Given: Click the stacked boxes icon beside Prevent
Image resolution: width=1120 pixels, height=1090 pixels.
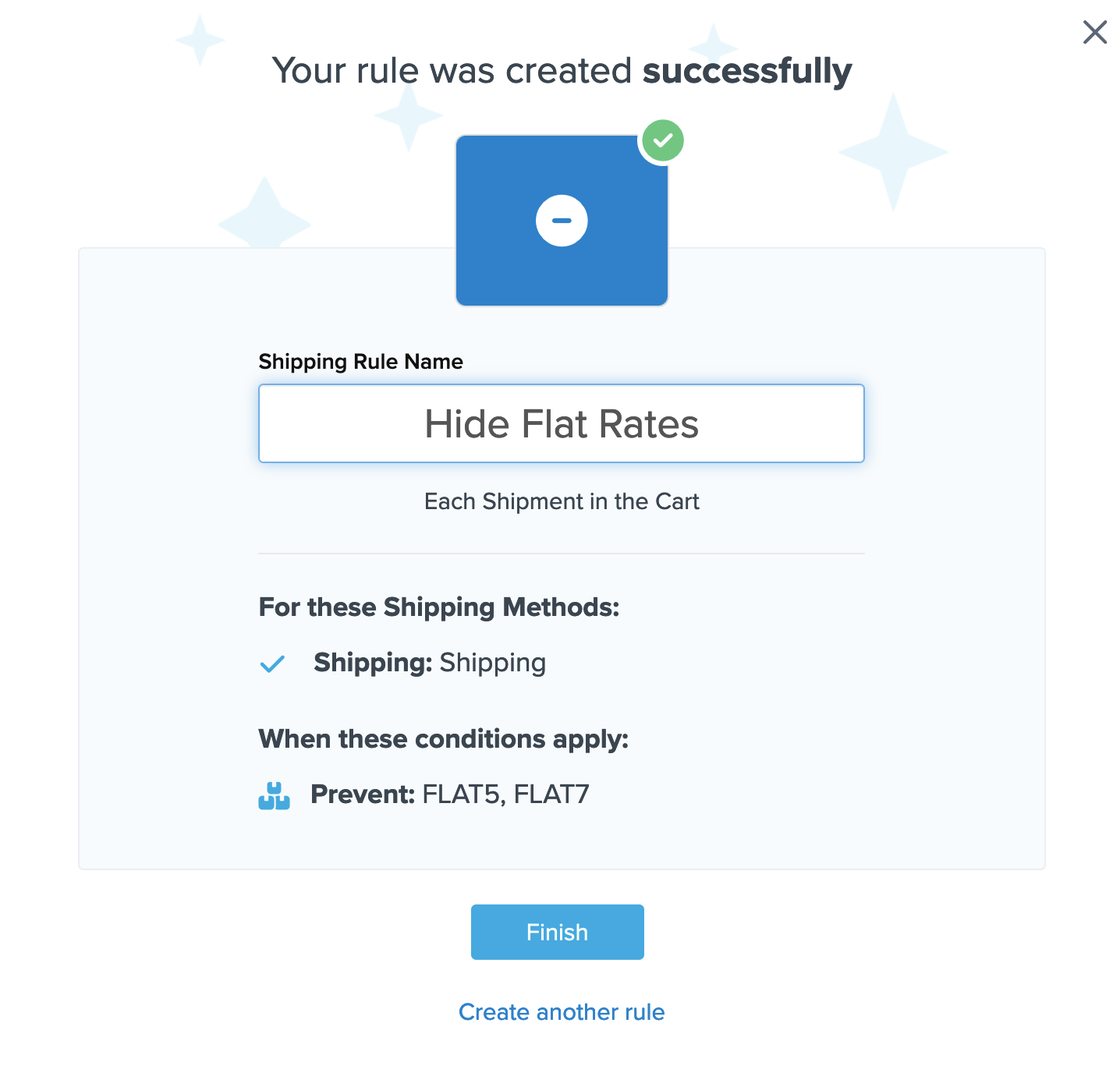Looking at the screenshot, I should click(274, 796).
